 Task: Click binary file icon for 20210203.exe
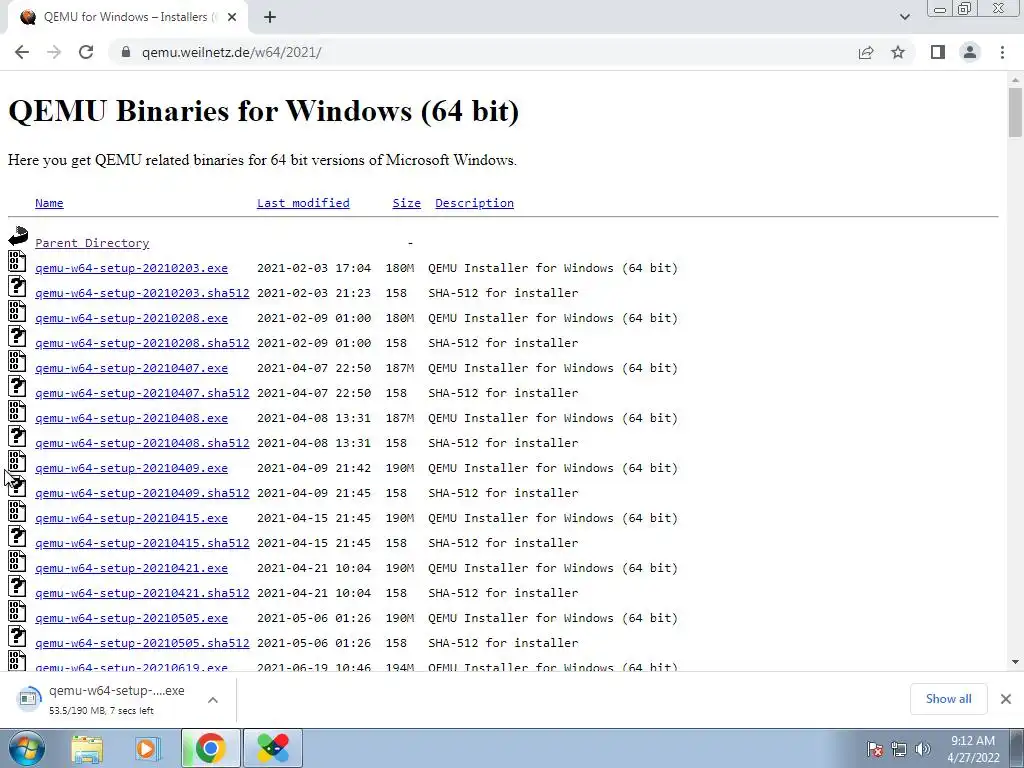click(17, 261)
